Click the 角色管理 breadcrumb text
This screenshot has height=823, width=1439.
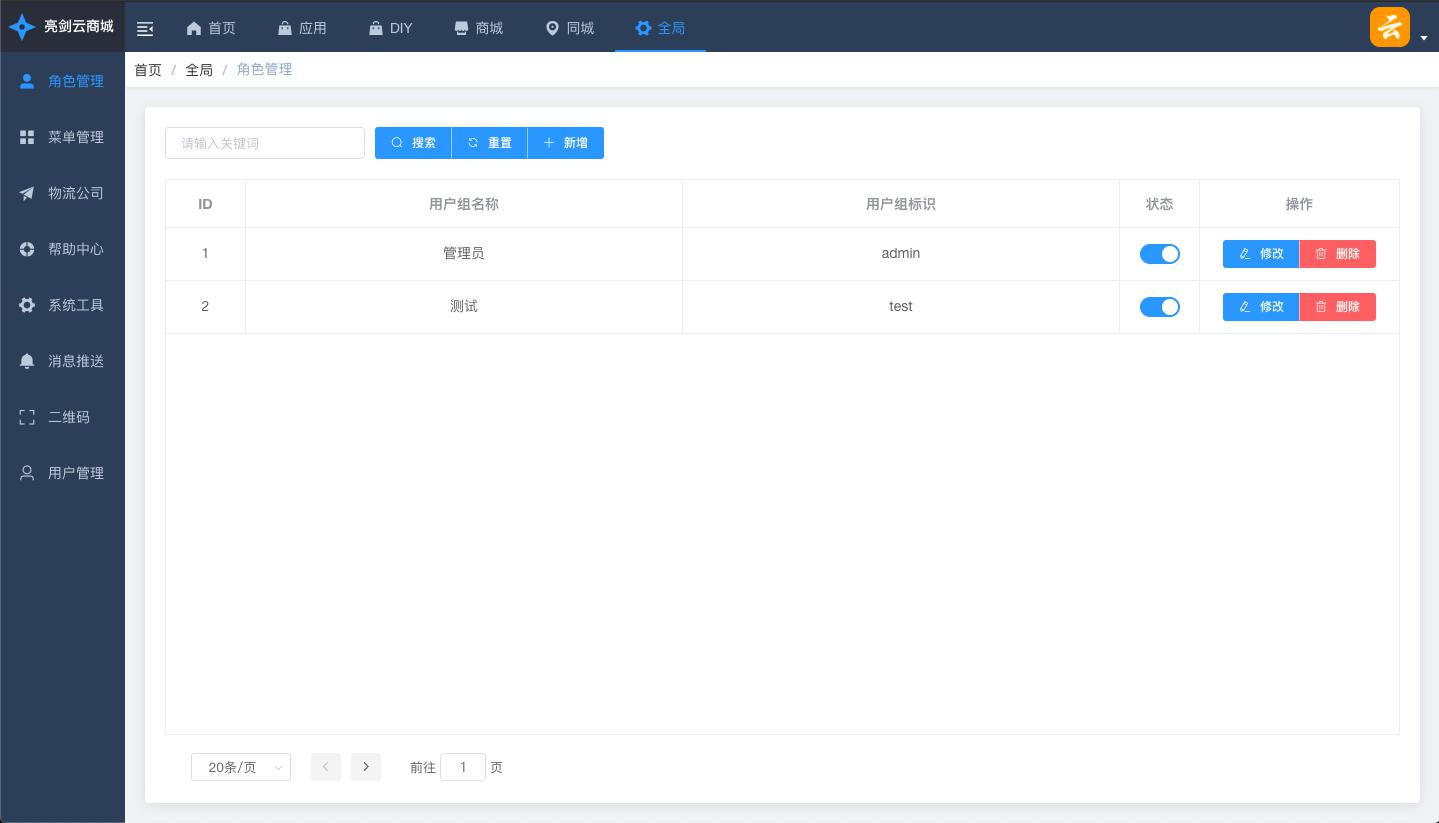tap(264, 70)
